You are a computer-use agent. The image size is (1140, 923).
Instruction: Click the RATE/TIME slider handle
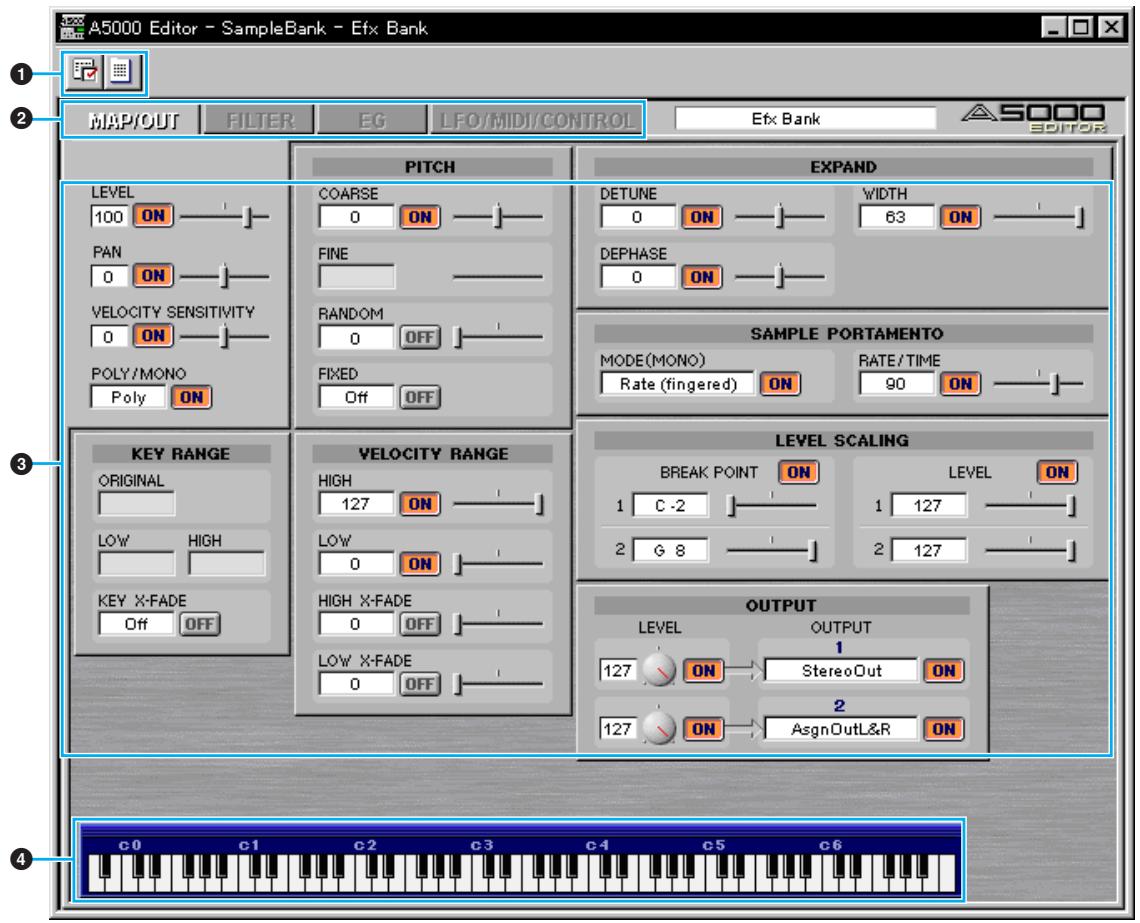[1055, 384]
